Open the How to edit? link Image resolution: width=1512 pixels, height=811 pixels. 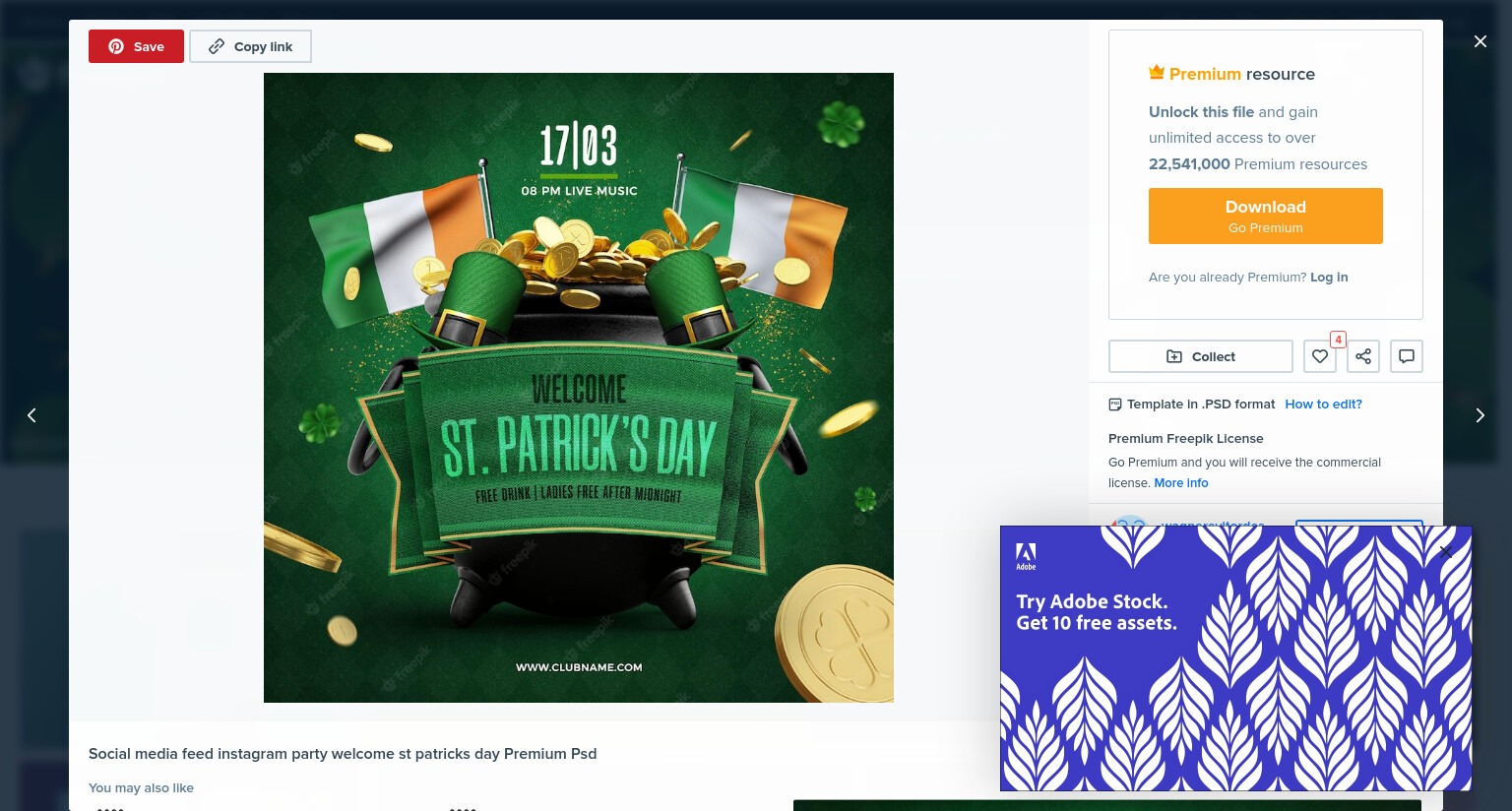pyautogui.click(x=1323, y=405)
